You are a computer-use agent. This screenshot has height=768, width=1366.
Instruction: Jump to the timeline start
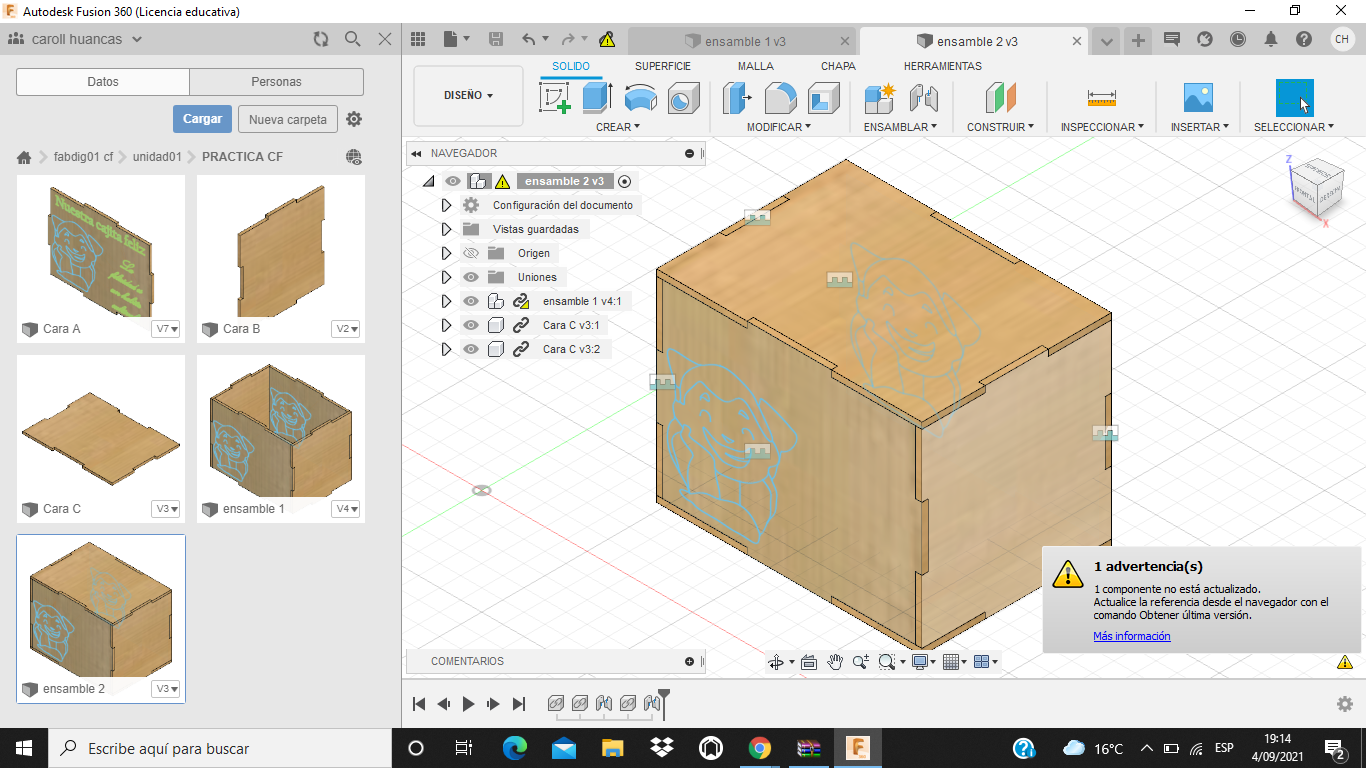[x=420, y=704]
